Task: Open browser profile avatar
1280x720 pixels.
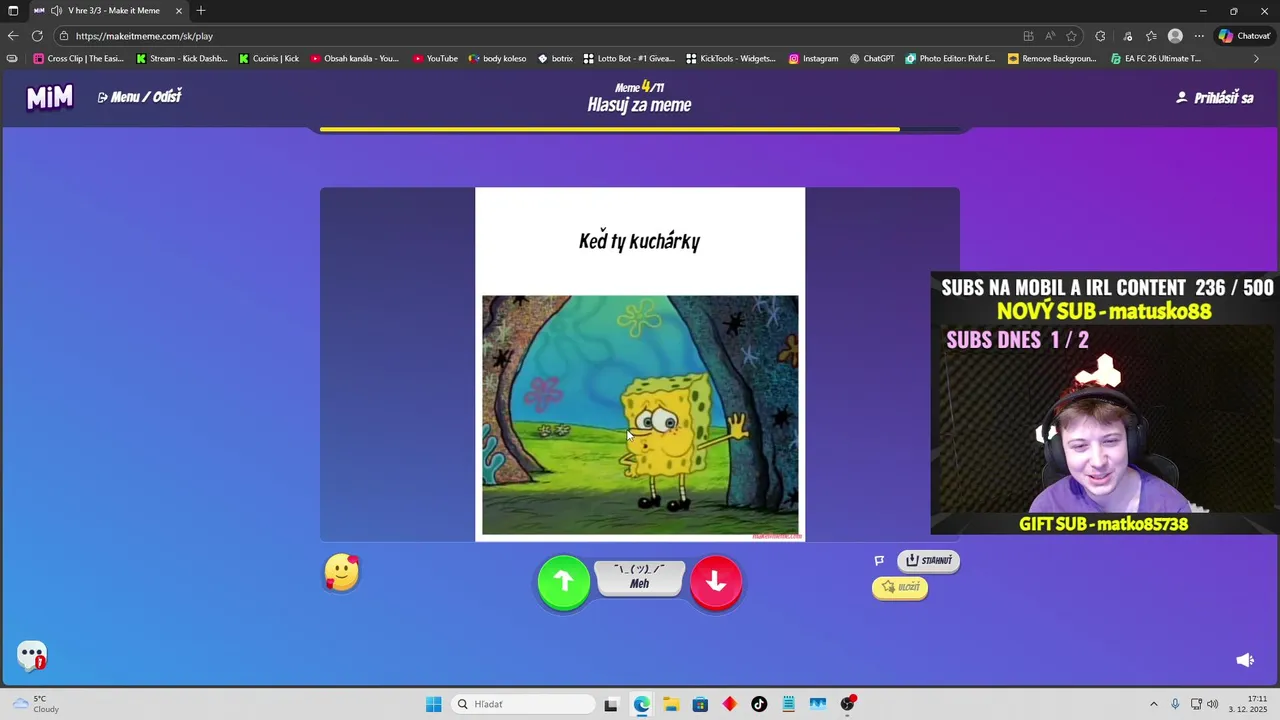Action: click(1175, 36)
